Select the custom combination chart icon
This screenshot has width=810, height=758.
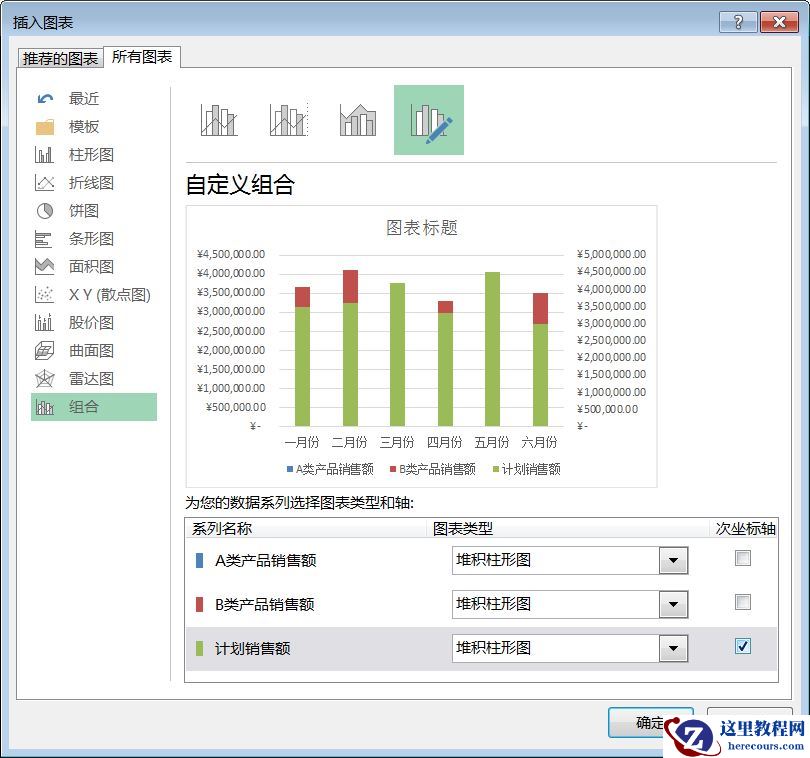tap(429, 120)
